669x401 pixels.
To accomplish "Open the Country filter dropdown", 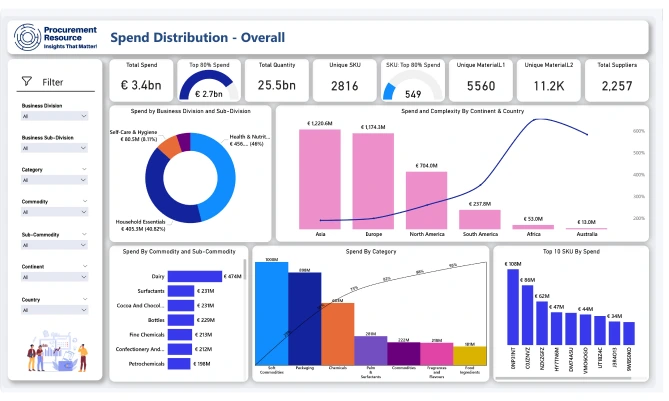I will pos(57,312).
